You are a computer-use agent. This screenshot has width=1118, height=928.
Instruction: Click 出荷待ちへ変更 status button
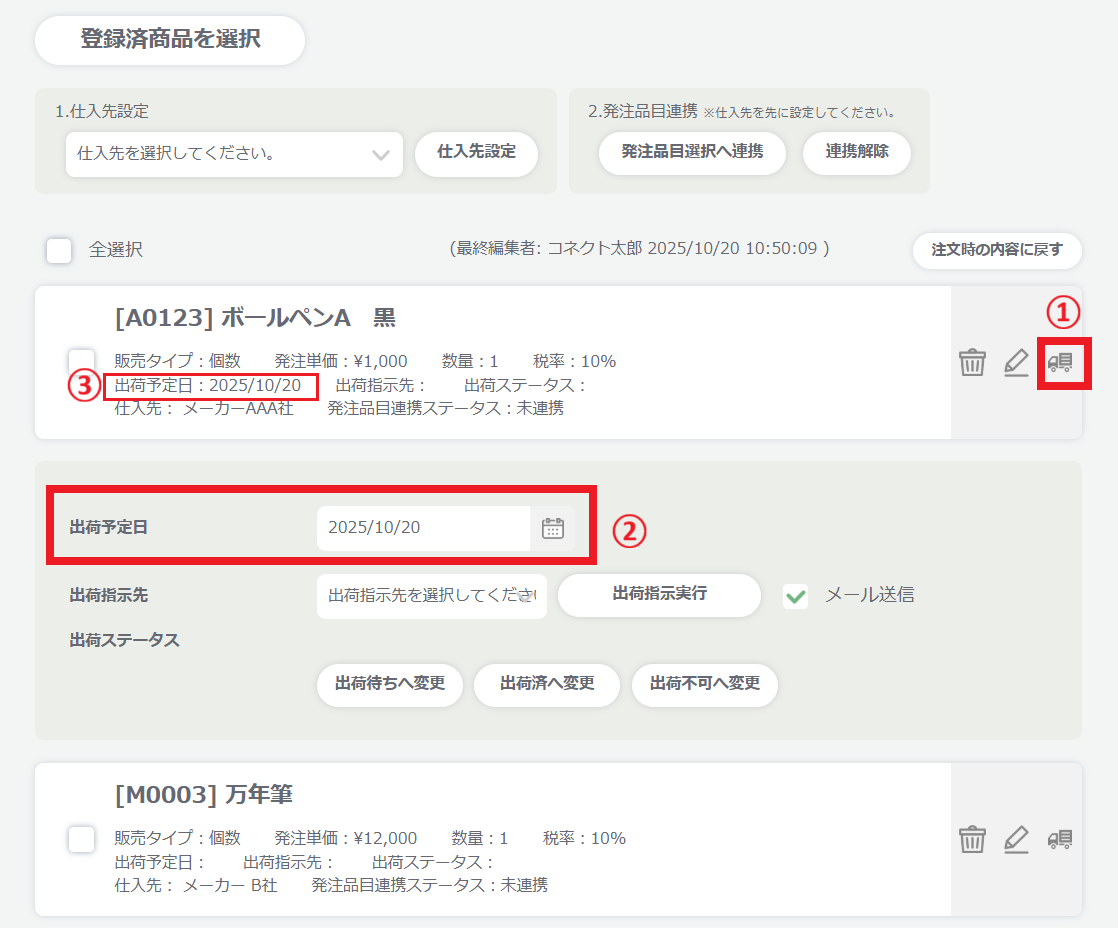point(390,685)
